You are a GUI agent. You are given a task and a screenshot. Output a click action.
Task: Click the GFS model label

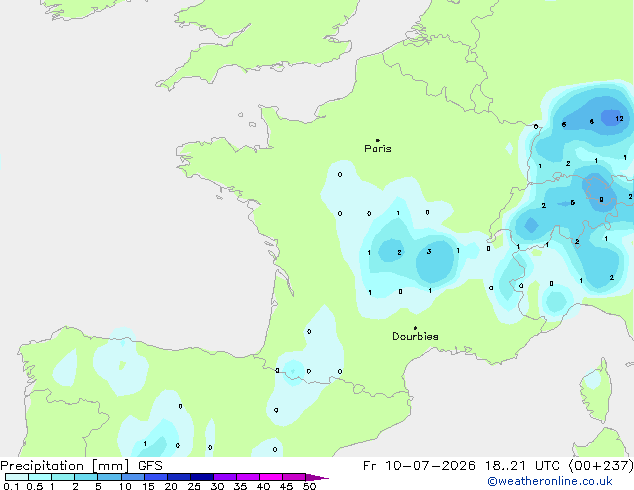pos(150,466)
